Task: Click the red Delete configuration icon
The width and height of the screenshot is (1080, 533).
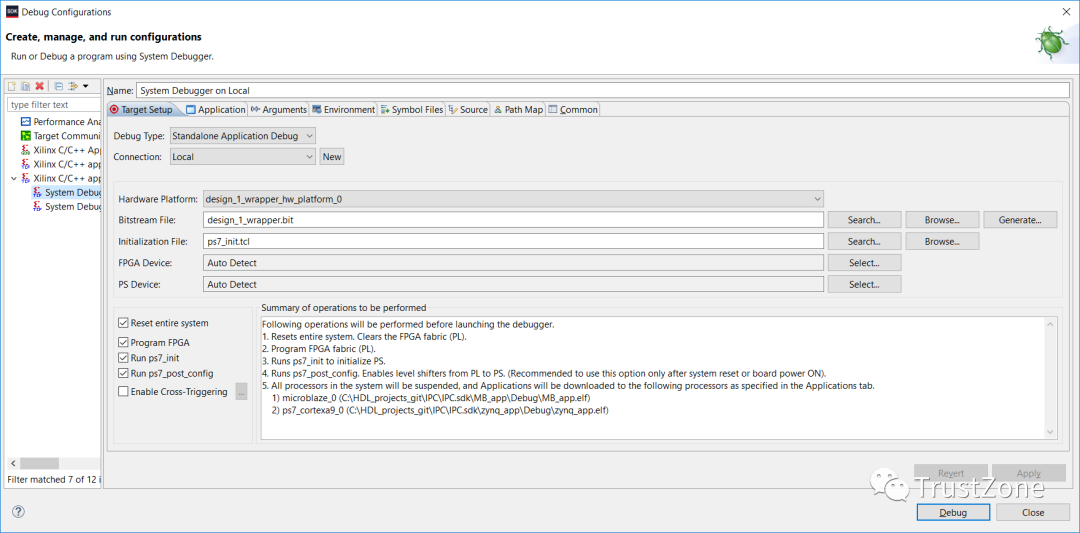Action: click(x=39, y=86)
